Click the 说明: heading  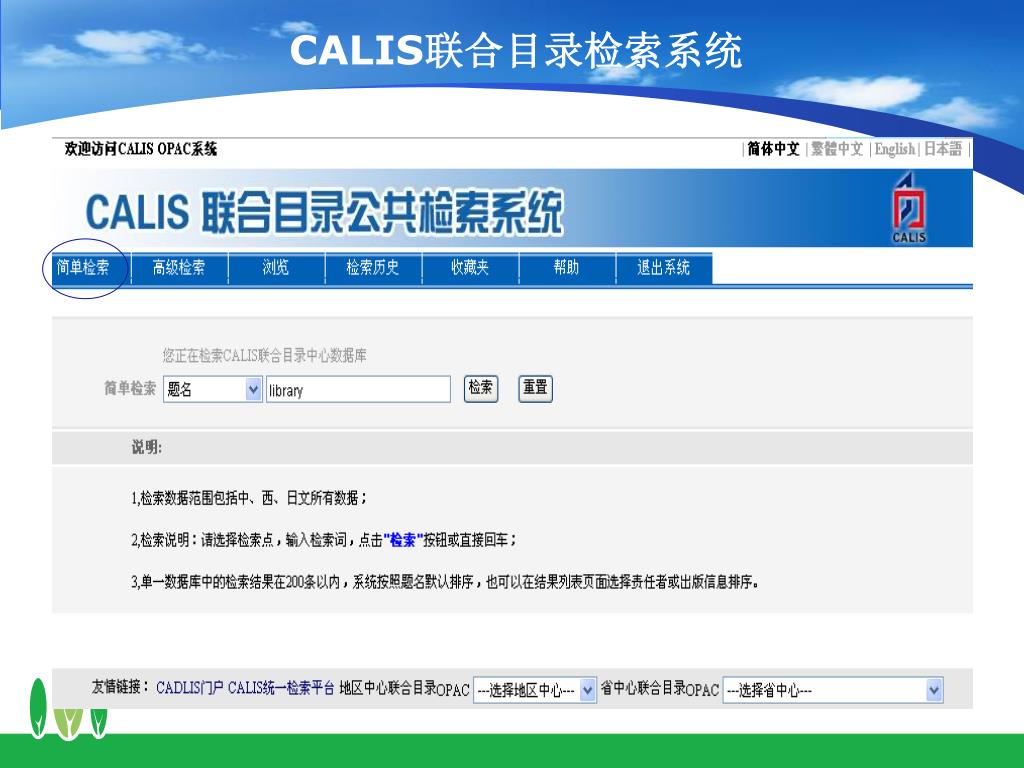pos(147,447)
